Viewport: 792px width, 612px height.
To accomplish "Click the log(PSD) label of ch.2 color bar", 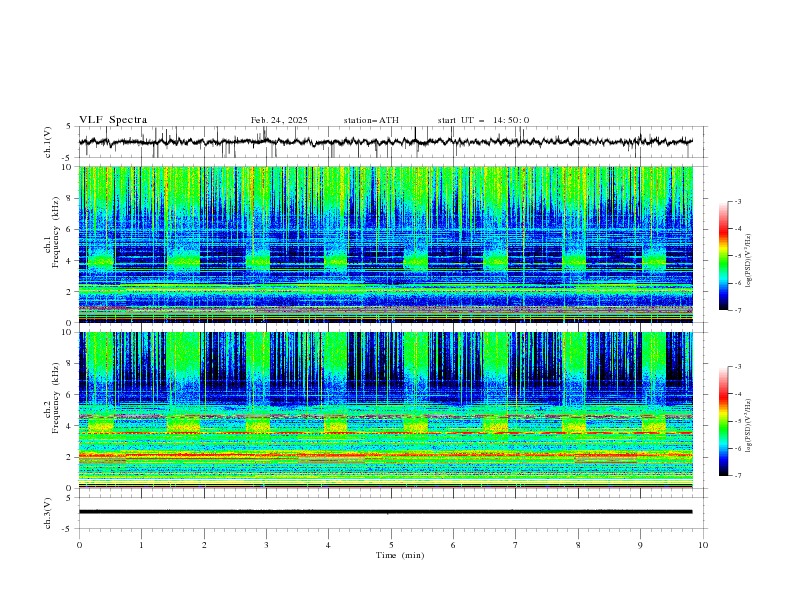I will click(749, 426).
